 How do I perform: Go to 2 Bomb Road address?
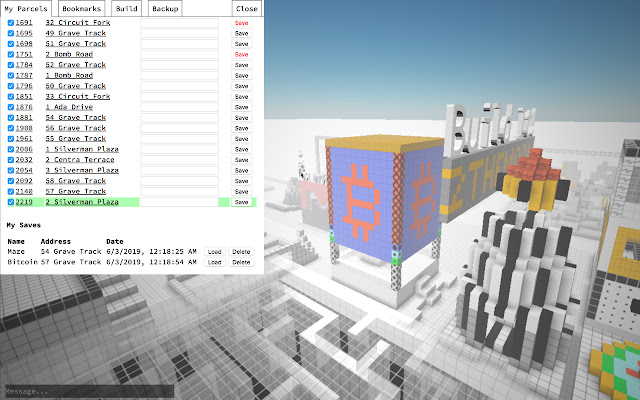pyautogui.click(x=69, y=54)
